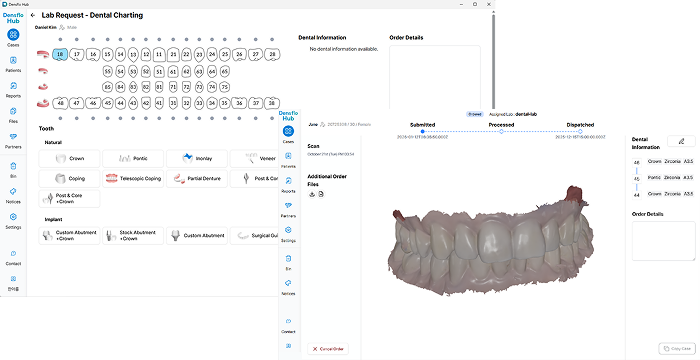Choose Stock Abutment+Crown implant option
Screen dimensions: 700x360
click(133, 236)
